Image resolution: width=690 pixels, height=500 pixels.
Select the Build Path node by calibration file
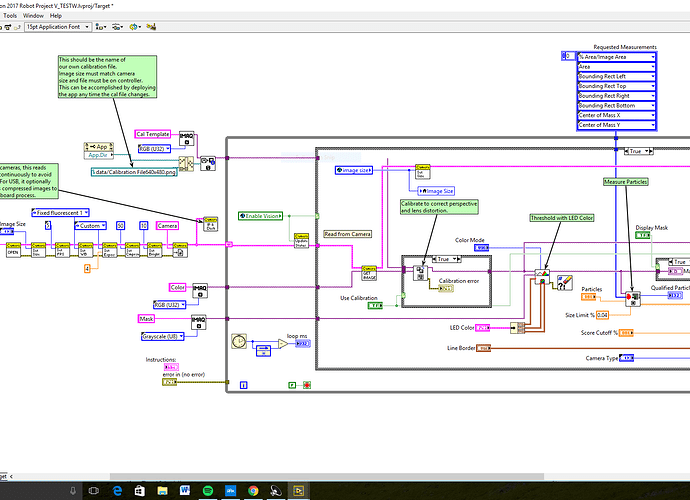pyautogui.click(x=186, y=164)
